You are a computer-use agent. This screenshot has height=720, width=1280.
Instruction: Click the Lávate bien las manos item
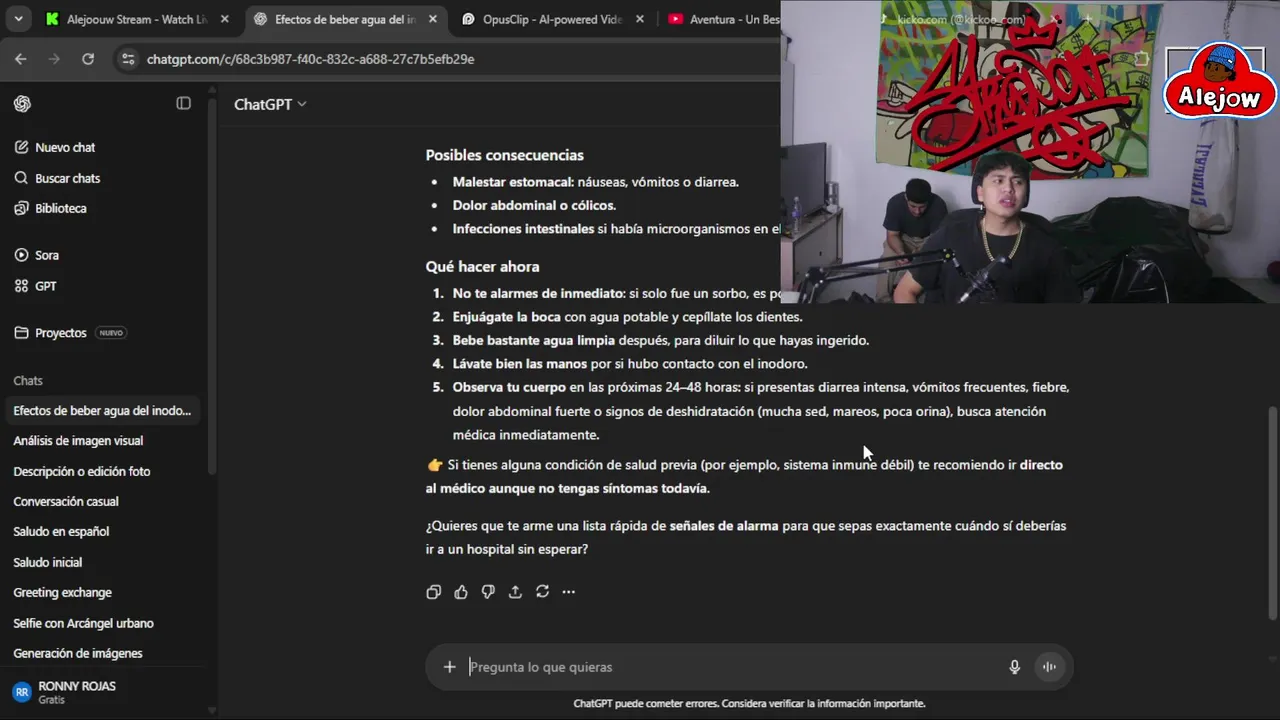tap(630, 364)
